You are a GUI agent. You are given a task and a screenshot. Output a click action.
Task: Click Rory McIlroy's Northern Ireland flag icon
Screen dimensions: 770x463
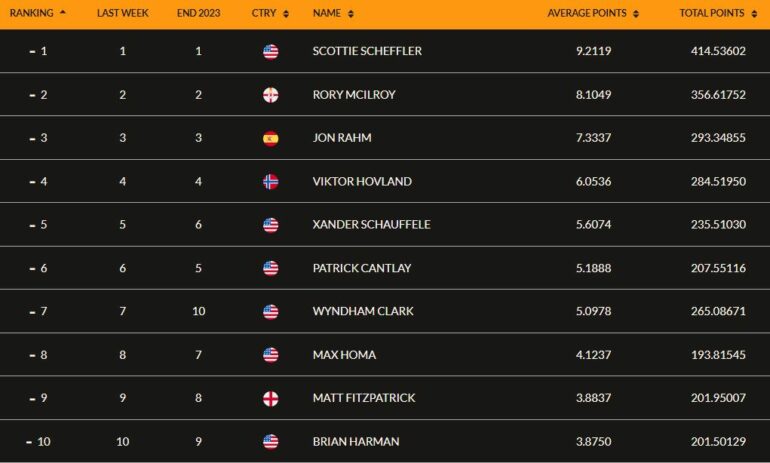271,95
